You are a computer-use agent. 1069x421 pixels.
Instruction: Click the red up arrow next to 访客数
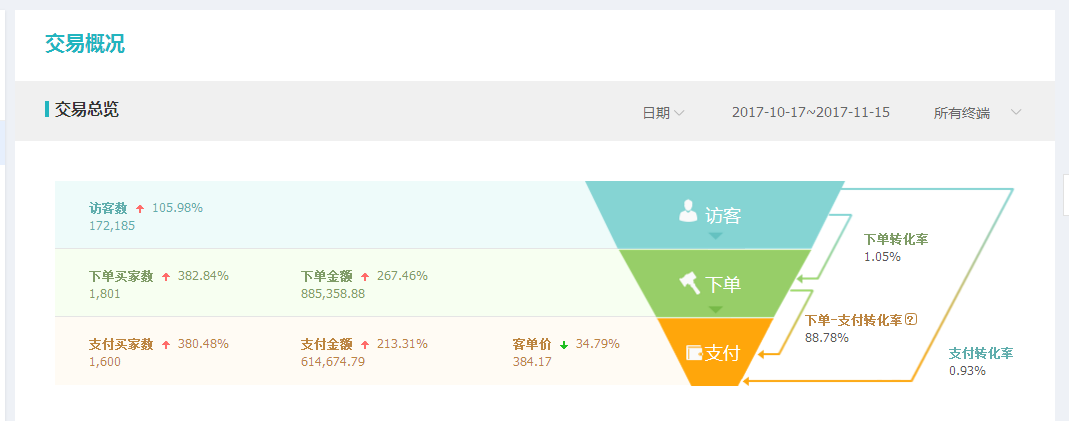click(140, 208)
